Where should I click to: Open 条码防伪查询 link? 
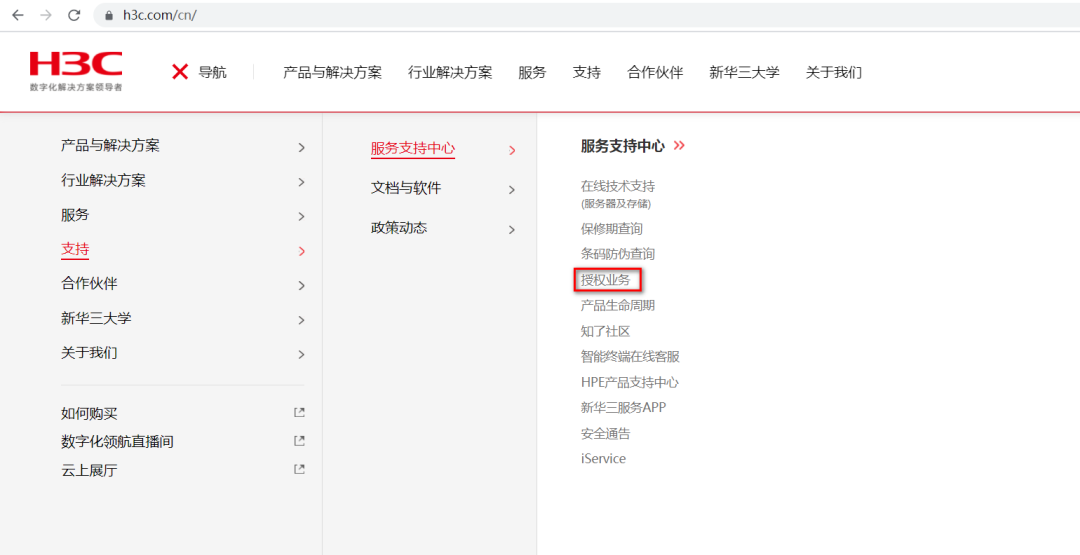(618, 254)
